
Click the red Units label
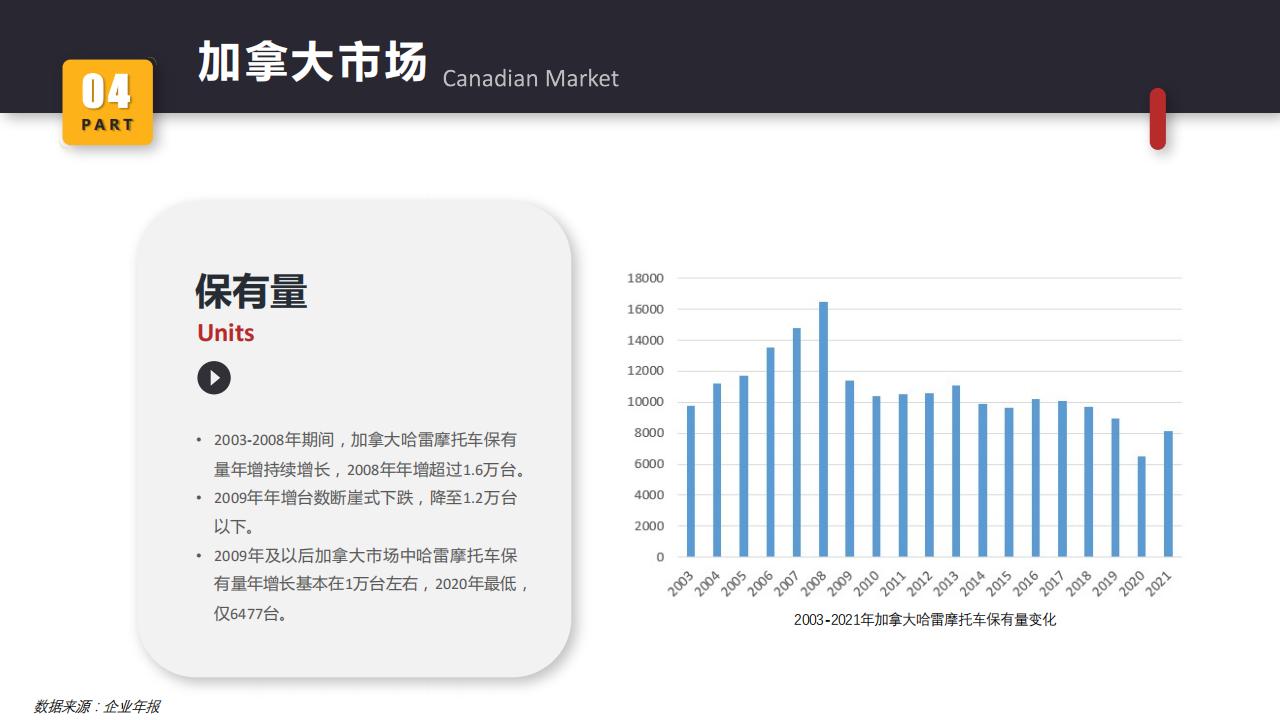pos(226,333)
